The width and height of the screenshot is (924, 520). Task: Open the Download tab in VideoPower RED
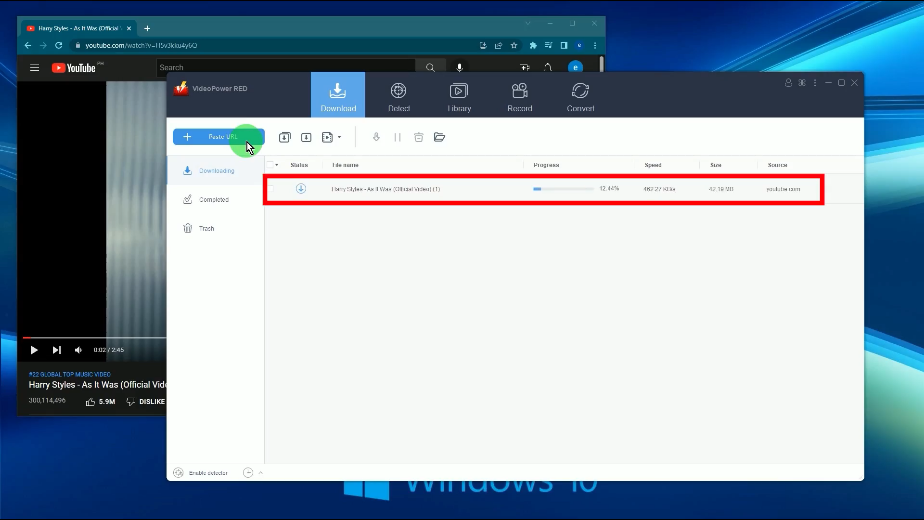tap(338, 95)
